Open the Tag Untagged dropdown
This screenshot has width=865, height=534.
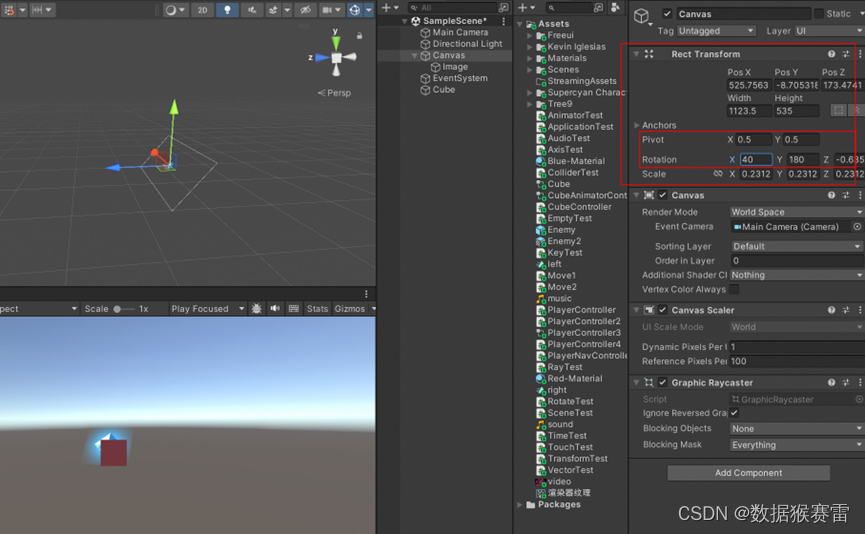point(716,31)
